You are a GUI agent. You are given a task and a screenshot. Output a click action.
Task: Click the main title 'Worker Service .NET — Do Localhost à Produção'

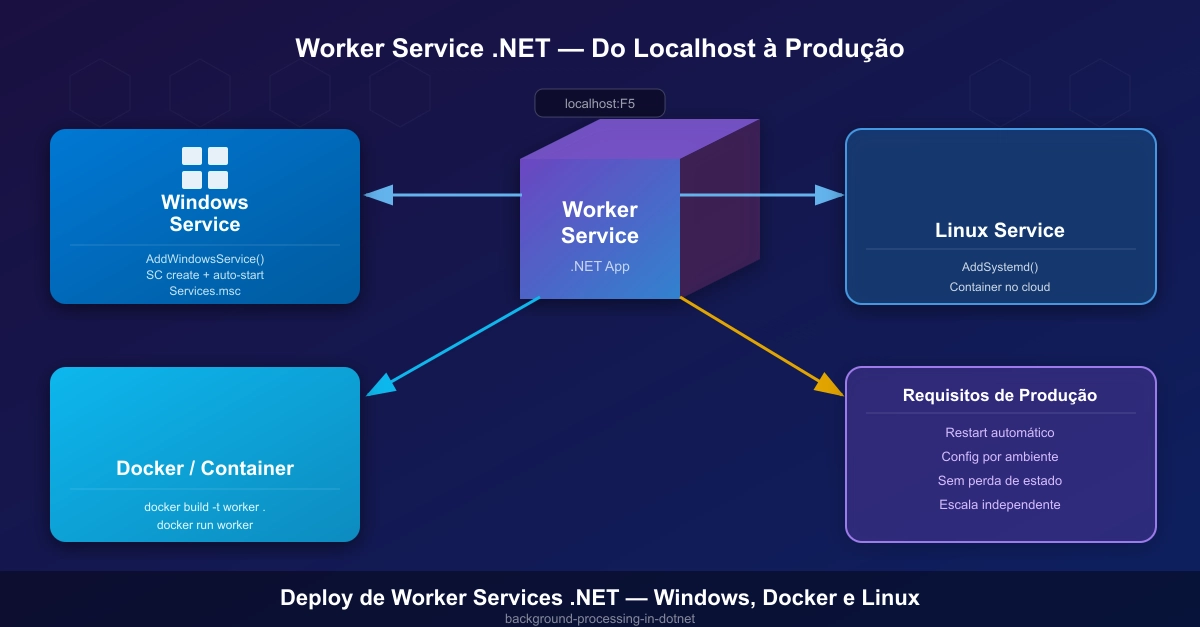pos(600,48)
